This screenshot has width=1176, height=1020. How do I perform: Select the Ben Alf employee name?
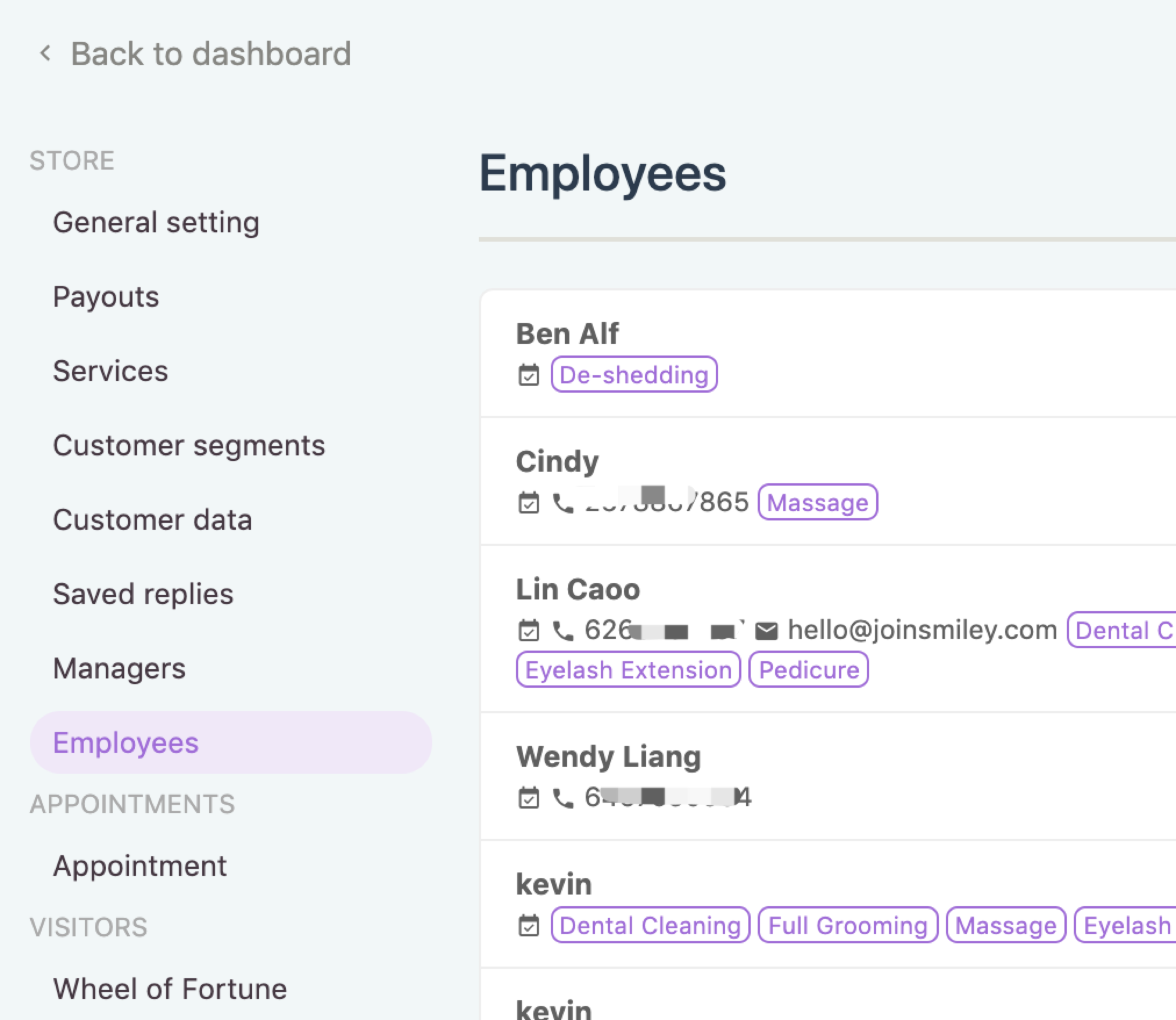(567, 334)
